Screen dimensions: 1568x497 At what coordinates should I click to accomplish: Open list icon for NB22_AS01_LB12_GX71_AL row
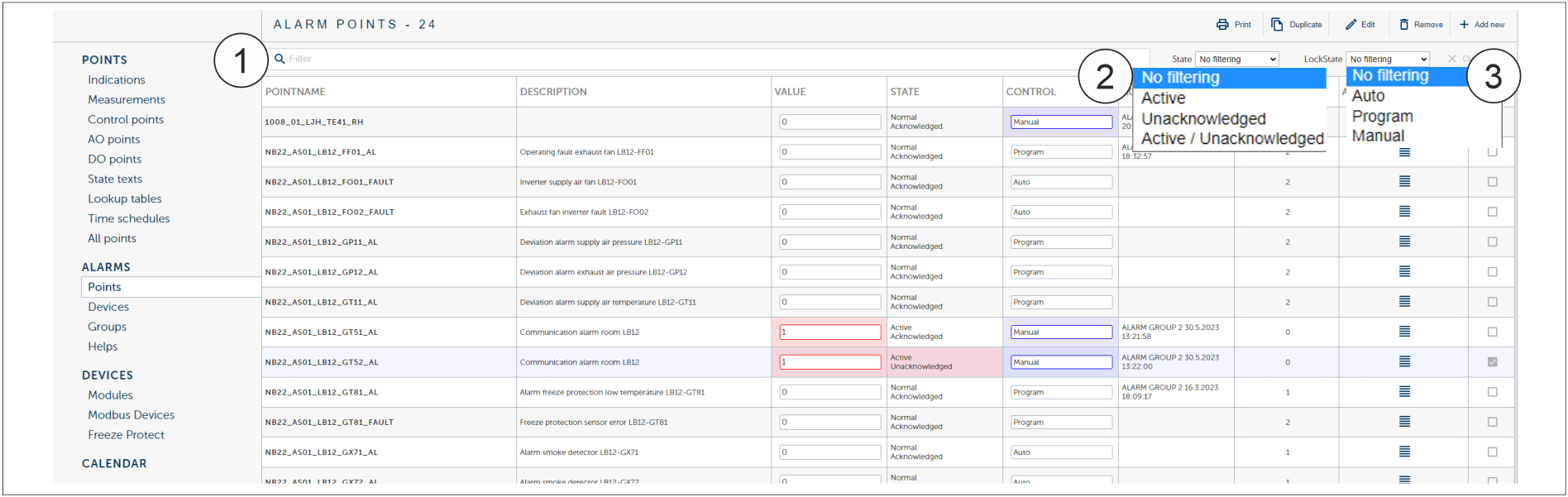[1404, 452]
